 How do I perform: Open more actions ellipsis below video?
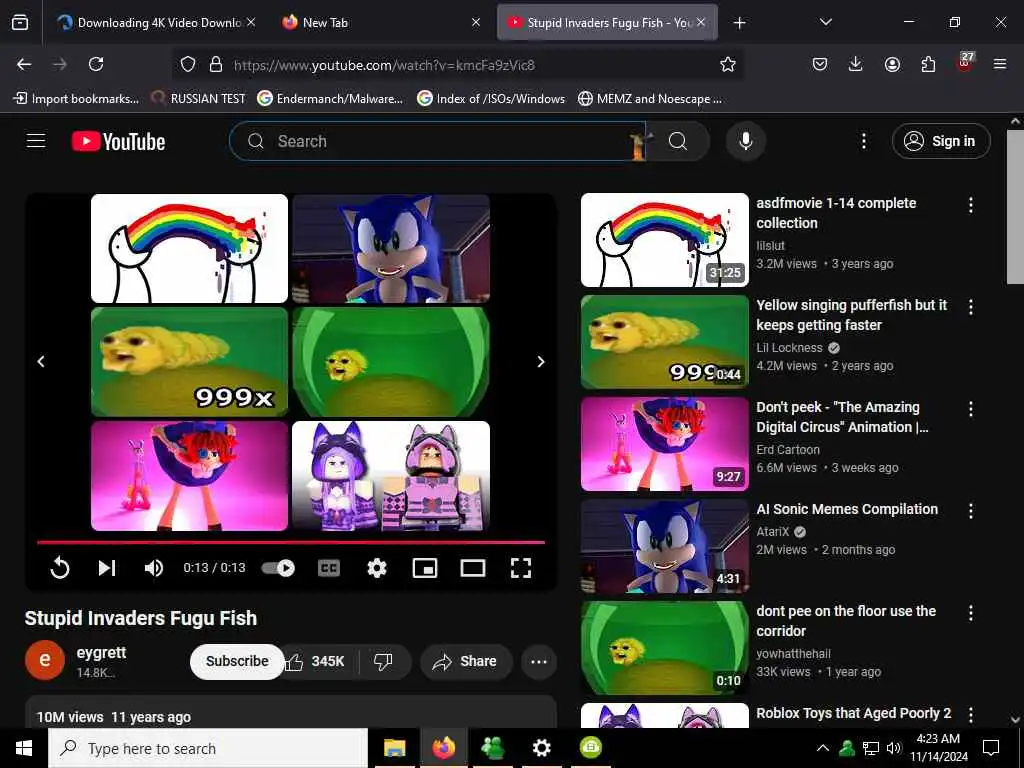tap(539, 662)
